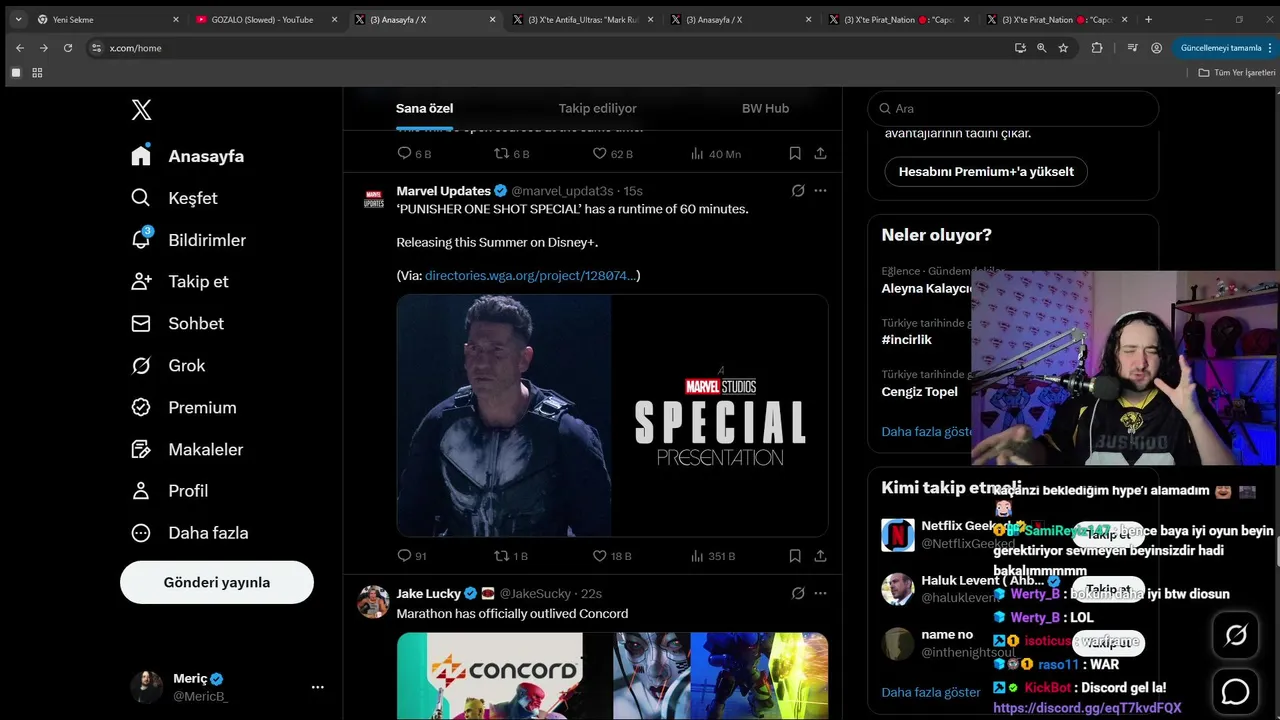
Task: Open browser tab search dropdown
Action: (x=18, y=19)
